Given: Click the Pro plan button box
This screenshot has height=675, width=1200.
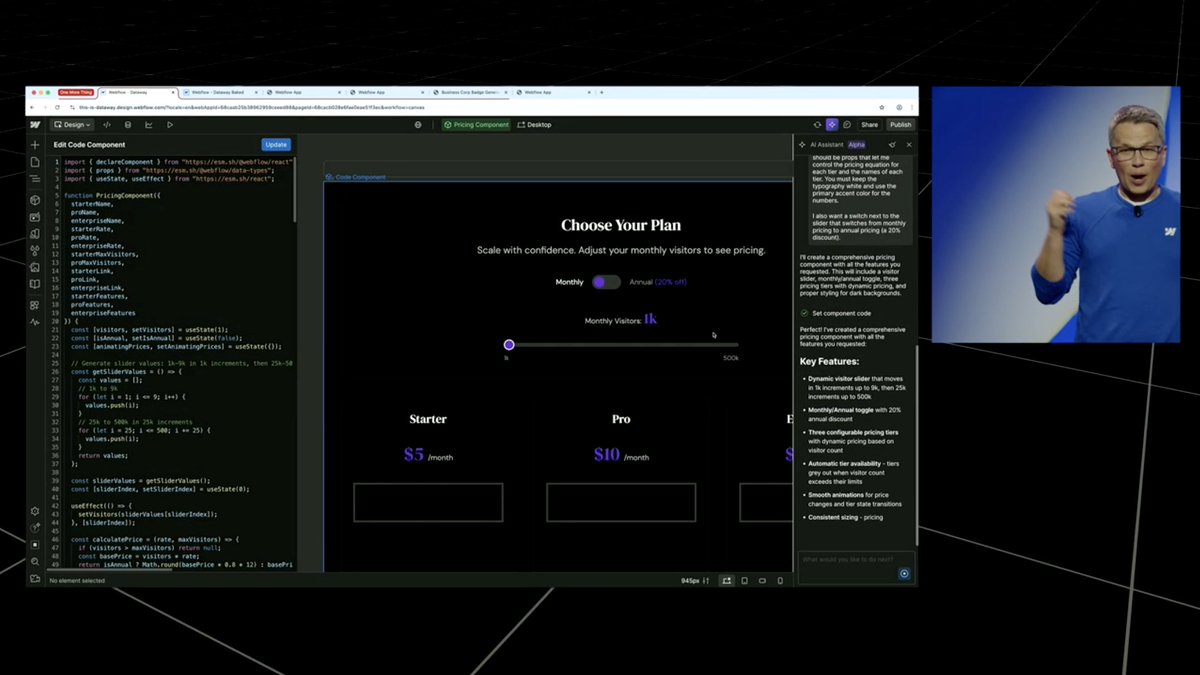Looking at the screenshot, I should coord(621,502).
